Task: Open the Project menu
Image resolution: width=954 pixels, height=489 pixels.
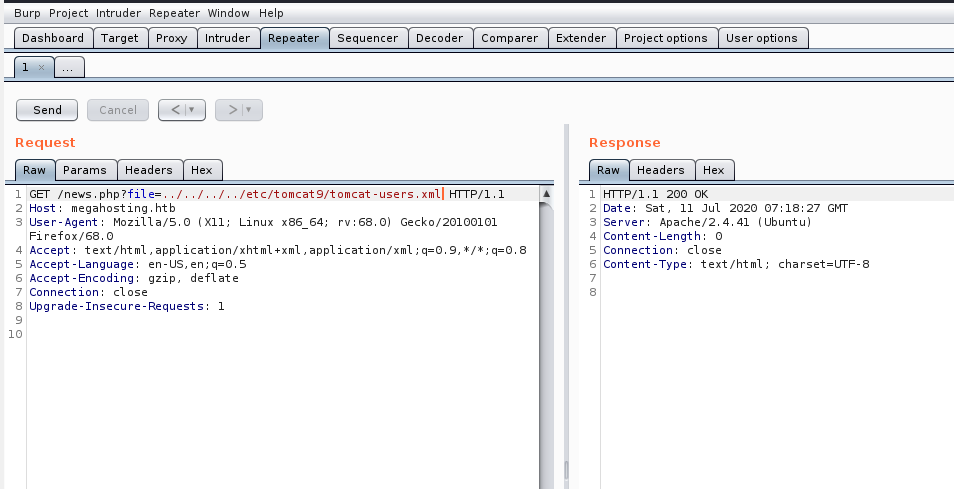Action: coord(68,13)
